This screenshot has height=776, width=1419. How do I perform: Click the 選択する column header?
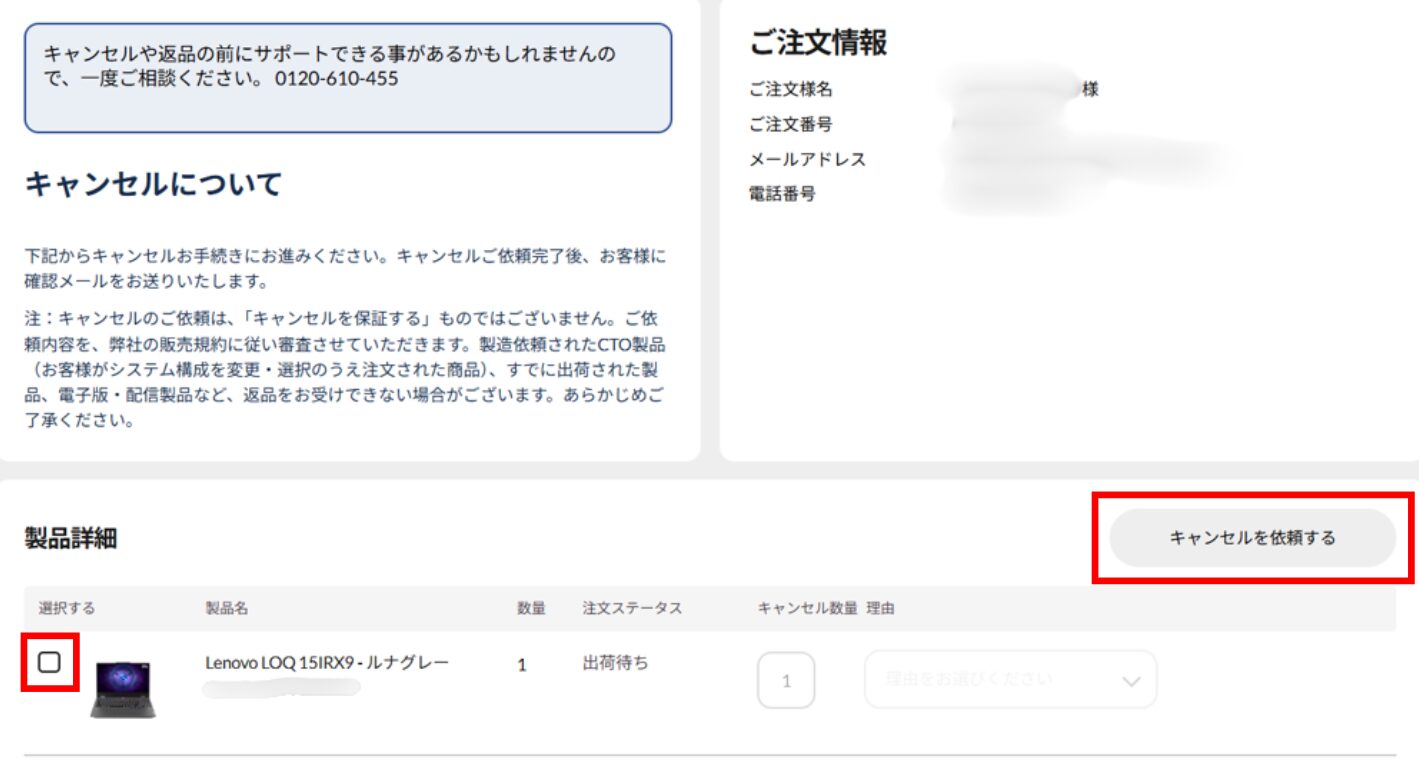point(67,608)
